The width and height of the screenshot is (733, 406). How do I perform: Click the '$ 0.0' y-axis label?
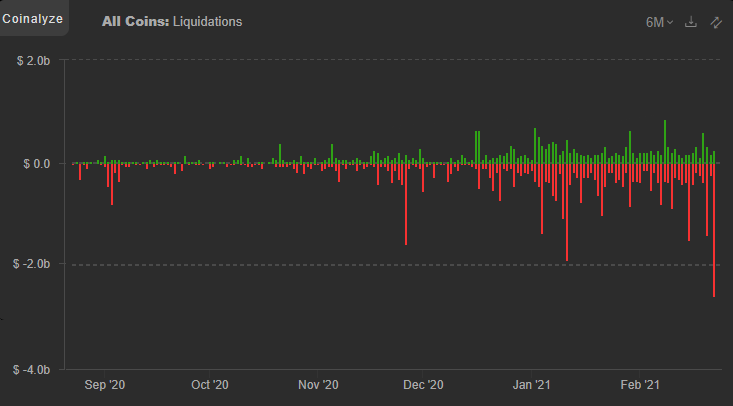click(36, 164)
